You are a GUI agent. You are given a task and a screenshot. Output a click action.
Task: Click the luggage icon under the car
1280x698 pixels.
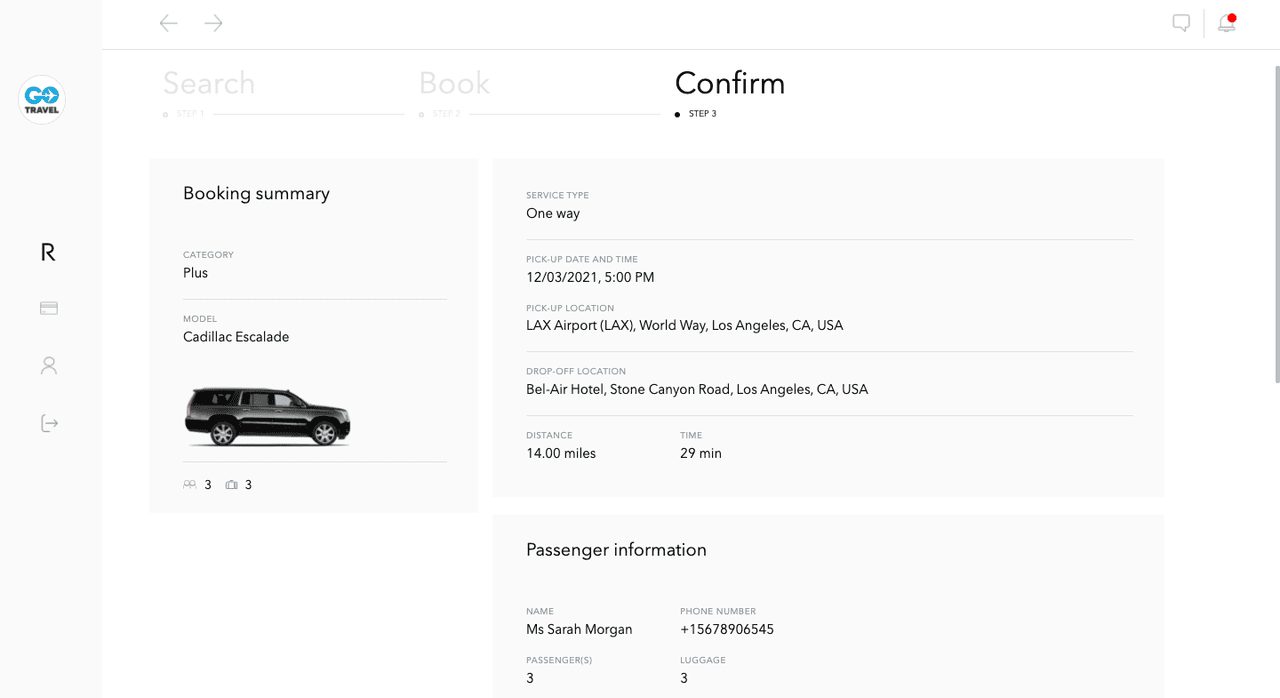[232, 485]
